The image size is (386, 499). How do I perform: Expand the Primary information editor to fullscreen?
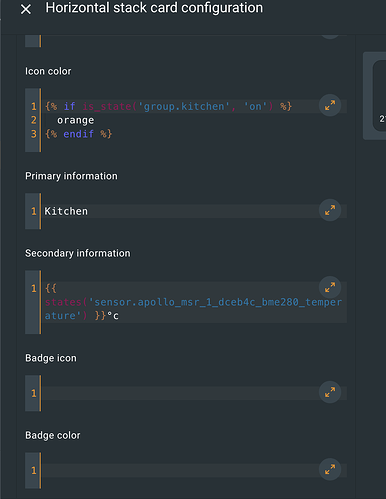[330, 210]
